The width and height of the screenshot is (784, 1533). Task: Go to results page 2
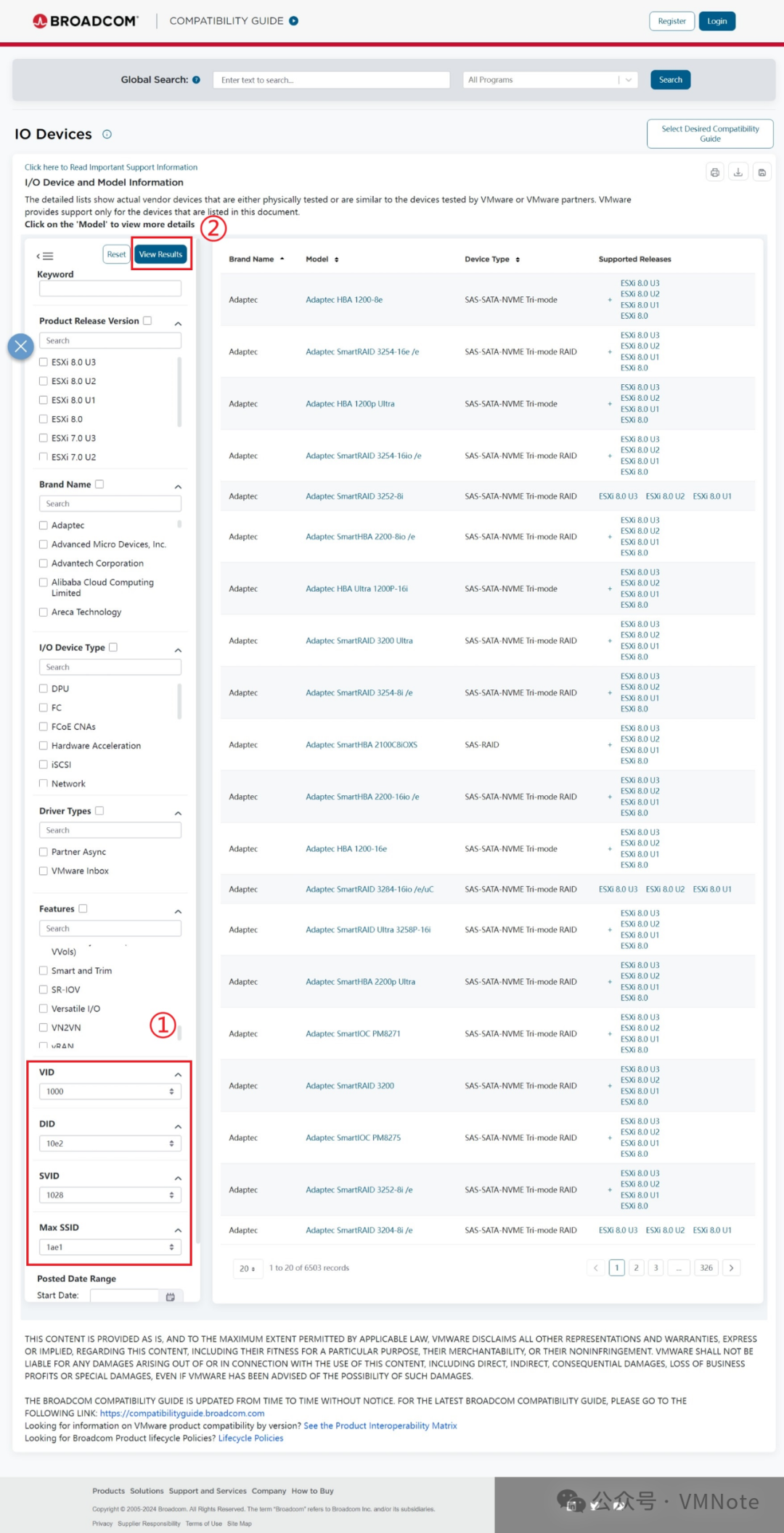point(636,1268)
